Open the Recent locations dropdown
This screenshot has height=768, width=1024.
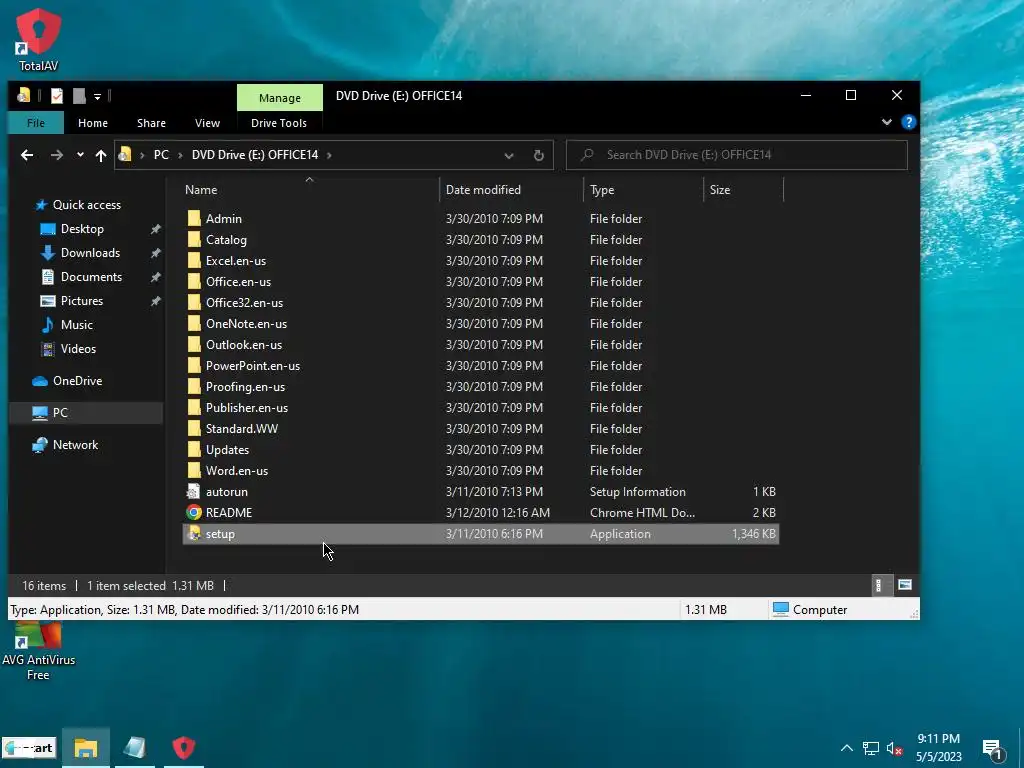pos(80,155)
